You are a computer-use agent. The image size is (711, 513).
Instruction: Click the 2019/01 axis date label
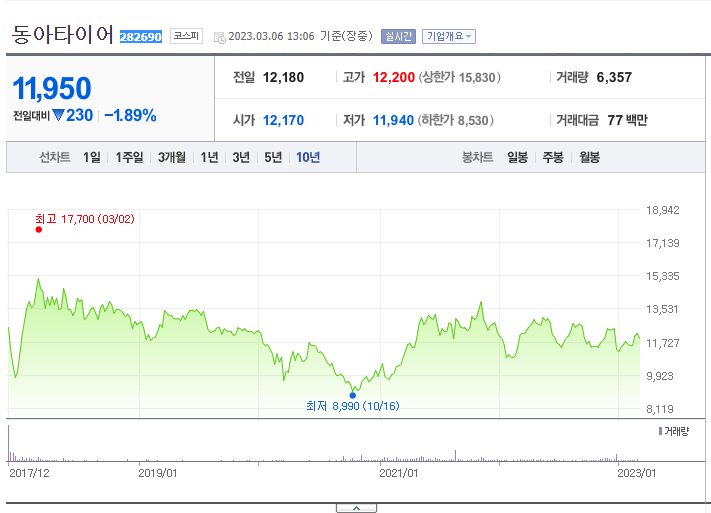click(157, 473)
